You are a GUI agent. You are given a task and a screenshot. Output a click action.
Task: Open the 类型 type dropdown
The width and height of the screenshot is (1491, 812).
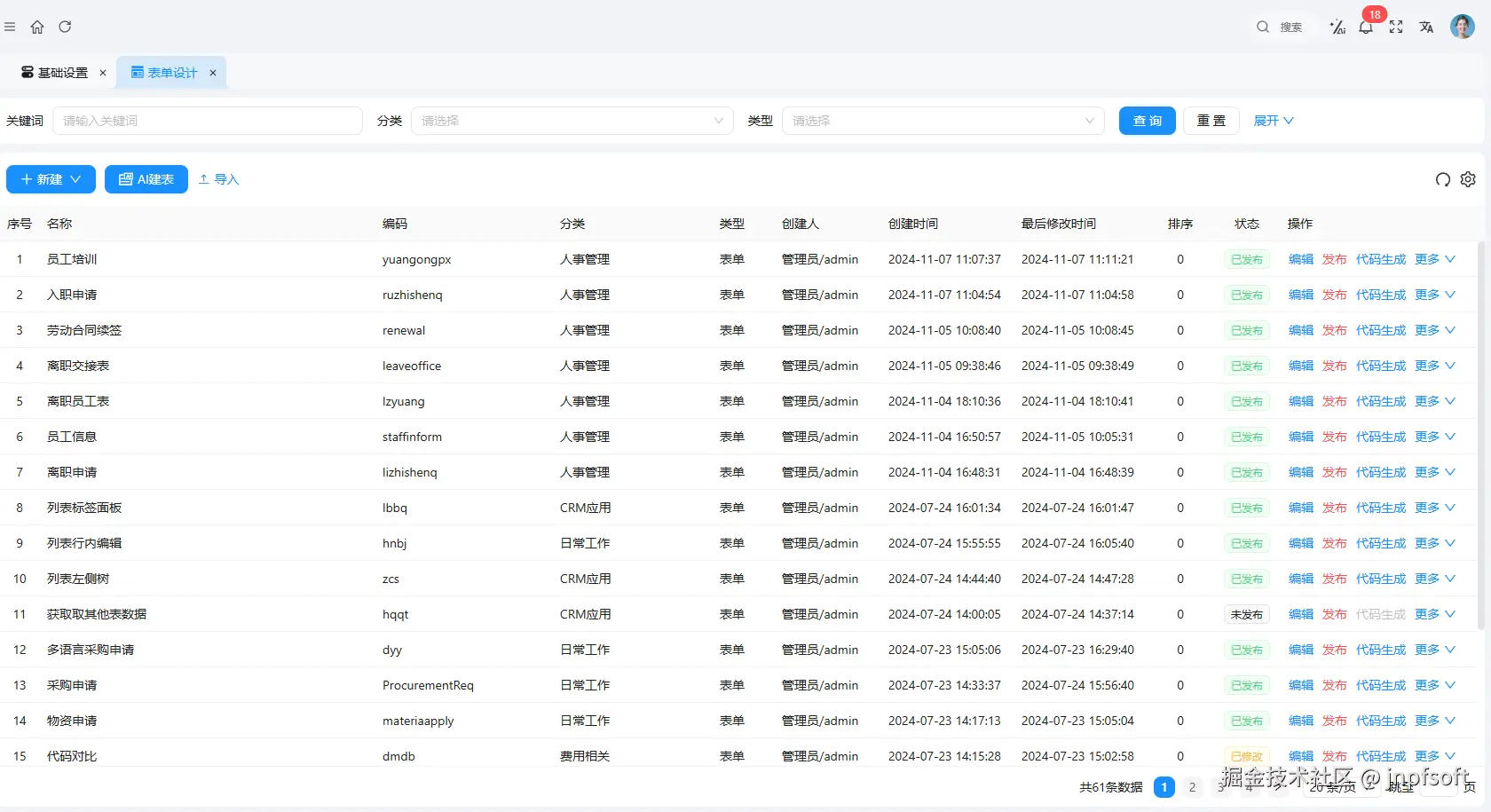point(943,121)
